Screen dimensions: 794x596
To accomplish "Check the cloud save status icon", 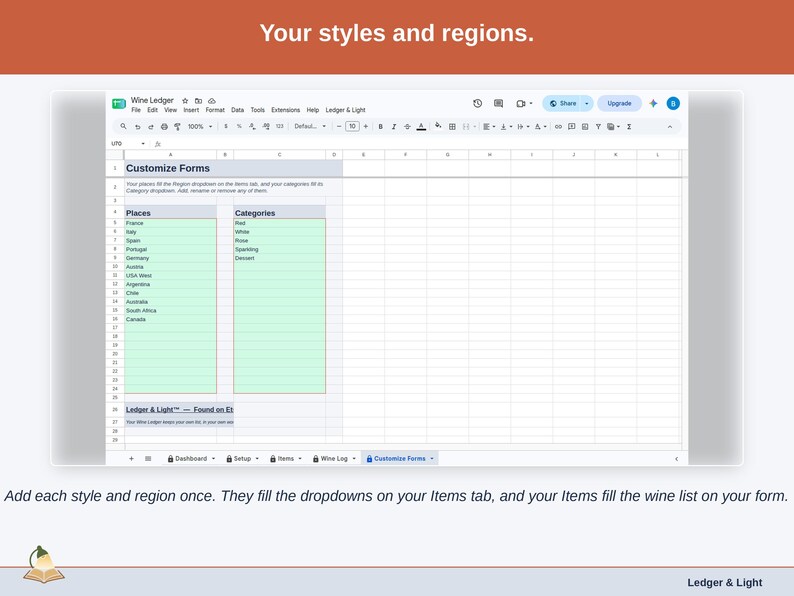I will [x=212, y=101].
